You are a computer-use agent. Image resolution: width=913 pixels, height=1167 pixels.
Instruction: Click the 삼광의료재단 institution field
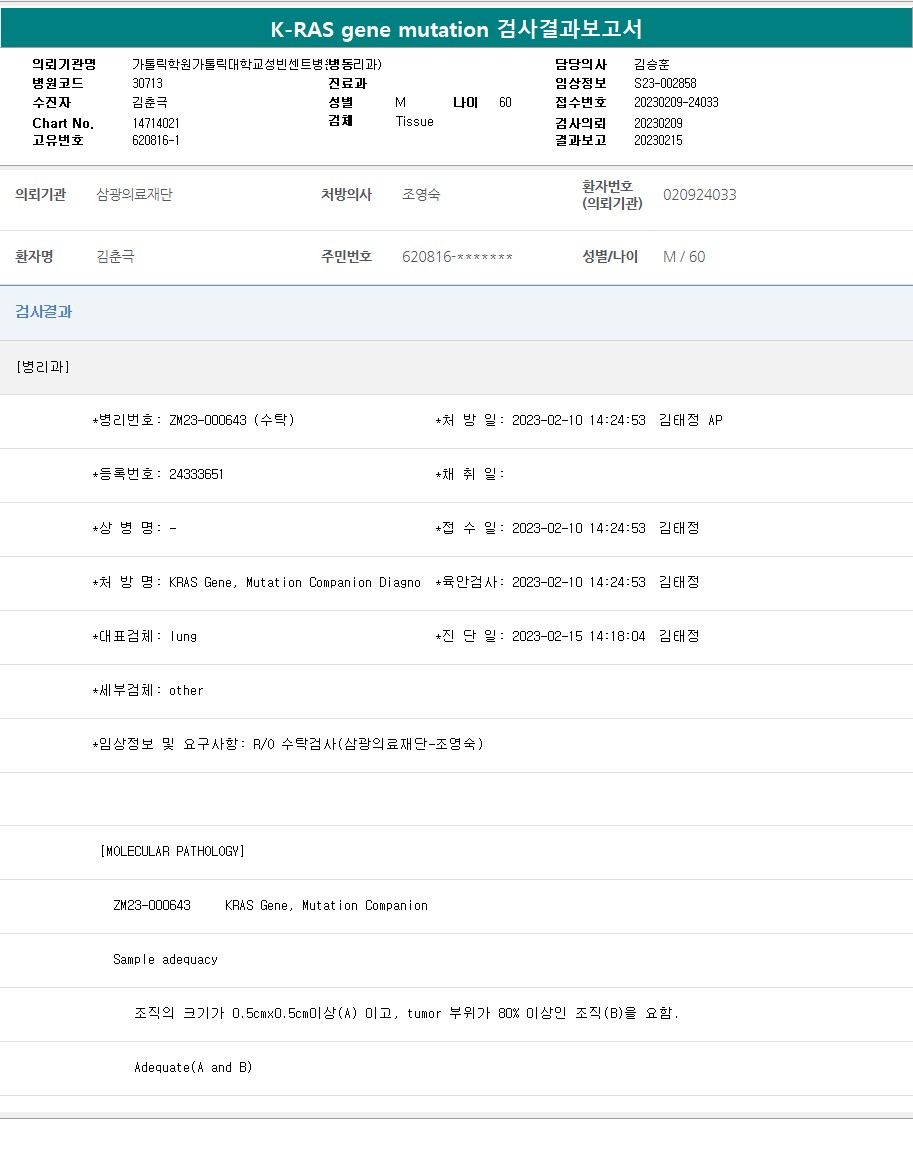(x=134, y=195)
